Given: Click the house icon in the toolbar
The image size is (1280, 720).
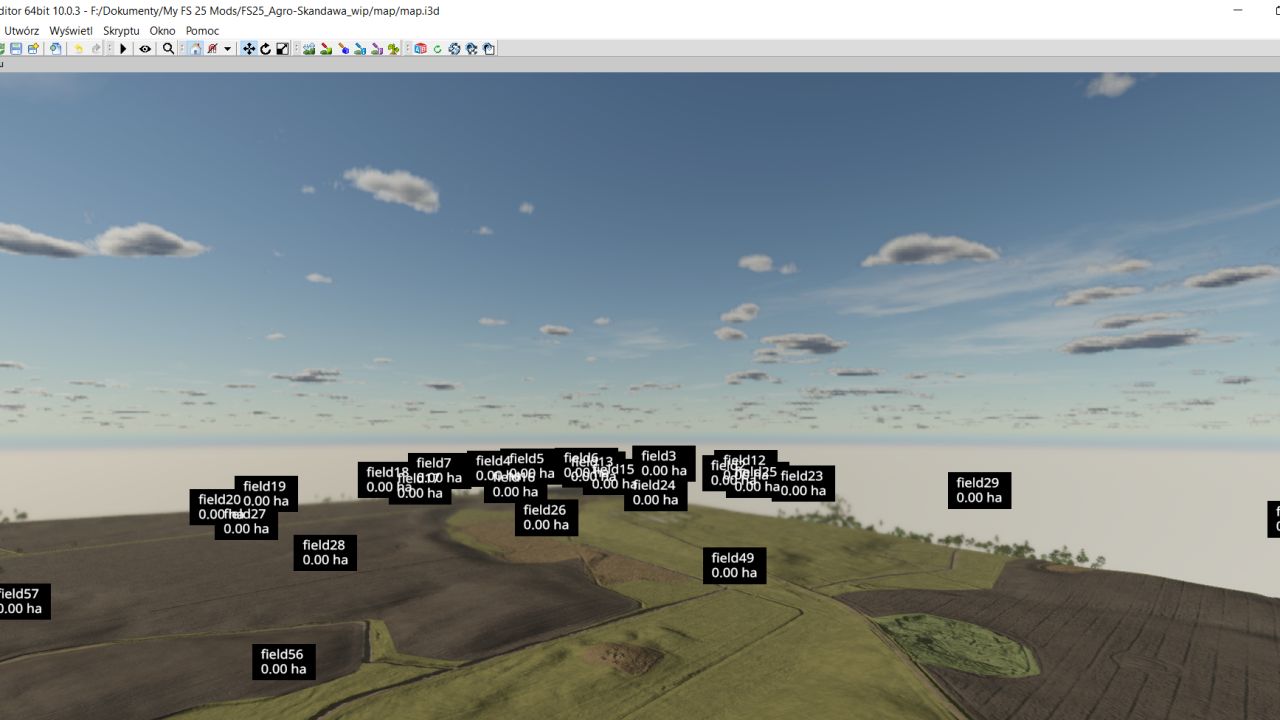Looking at the screenshot, I should click(195, 48).
